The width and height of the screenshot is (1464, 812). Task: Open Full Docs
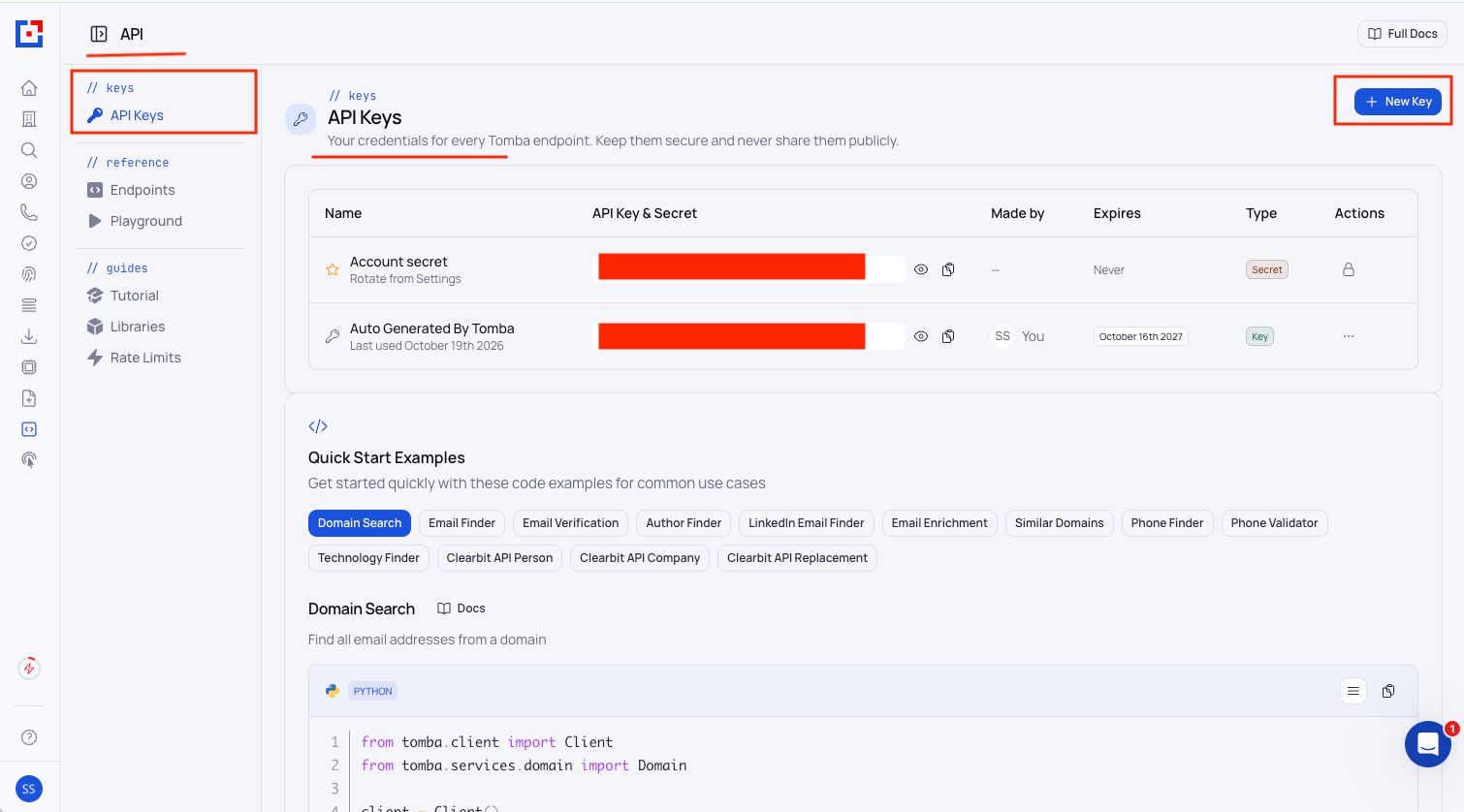point(1402,34)
